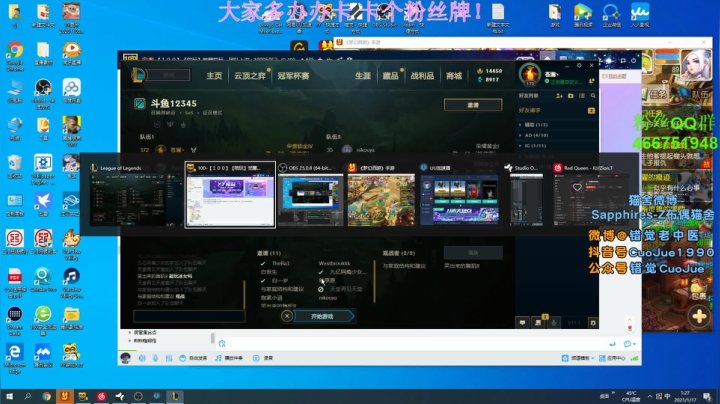Switch to the Red Queen music player thumbnail
720x404 pixels.
tap(591, 195)
